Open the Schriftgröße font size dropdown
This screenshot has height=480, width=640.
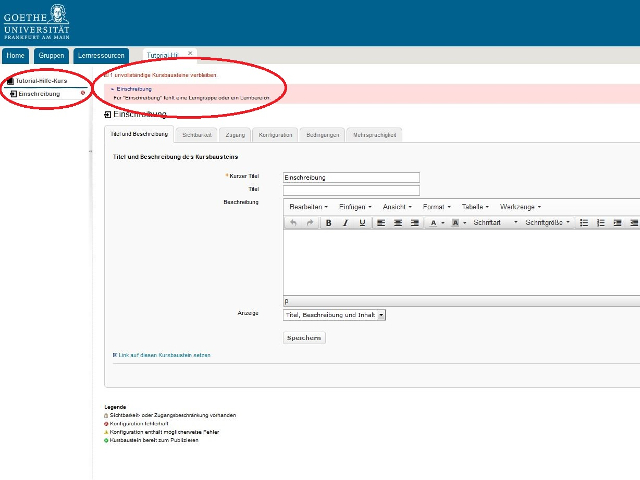point(547,223)
